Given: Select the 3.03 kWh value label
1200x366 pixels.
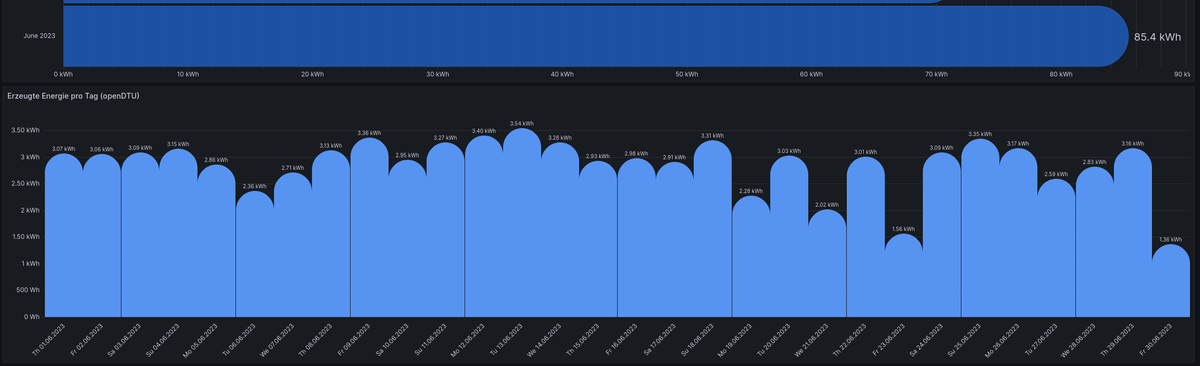Looking at the screenshot, I should coord(789,151).
